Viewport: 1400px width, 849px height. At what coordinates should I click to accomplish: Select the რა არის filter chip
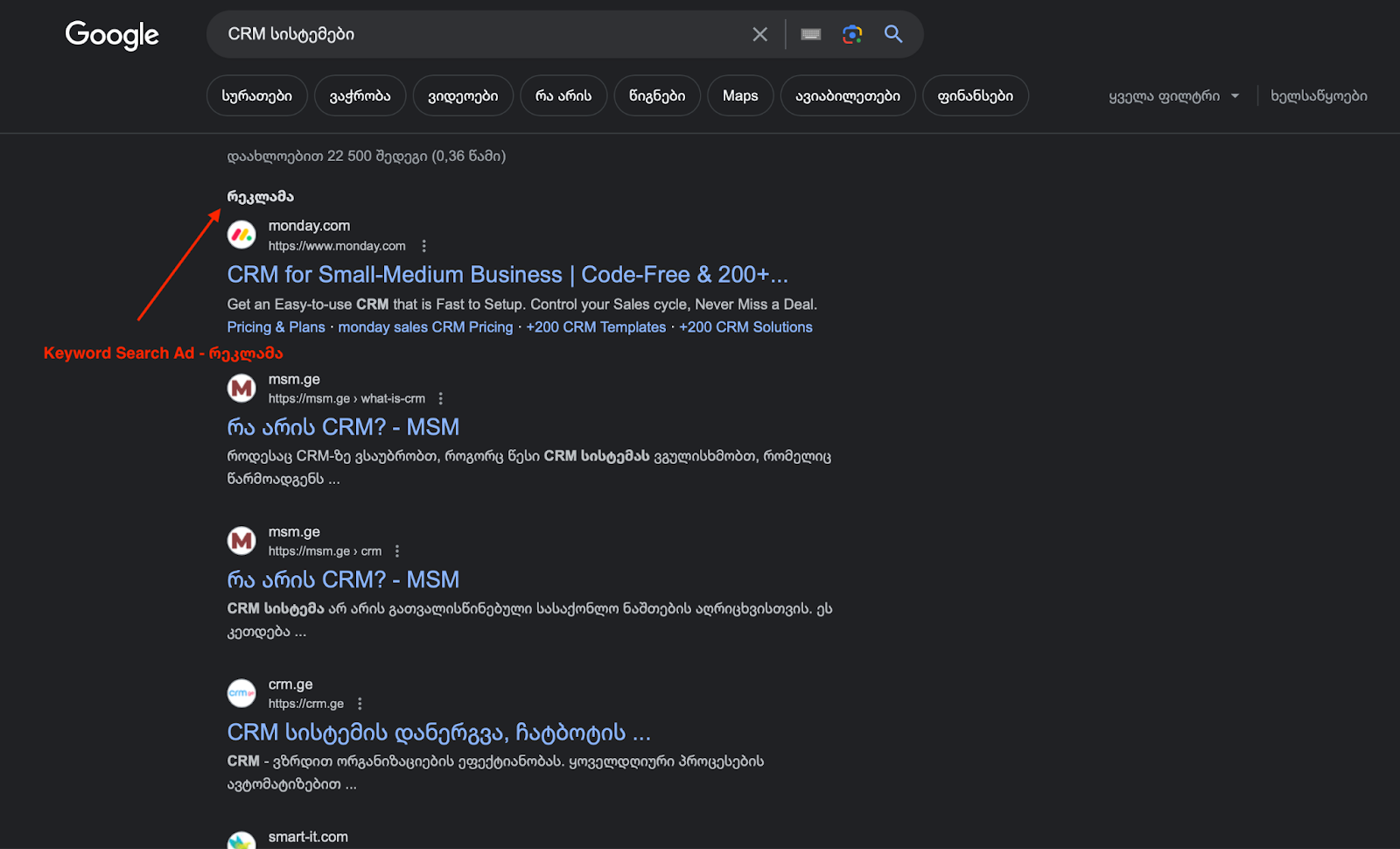click(x=563, y=95)
